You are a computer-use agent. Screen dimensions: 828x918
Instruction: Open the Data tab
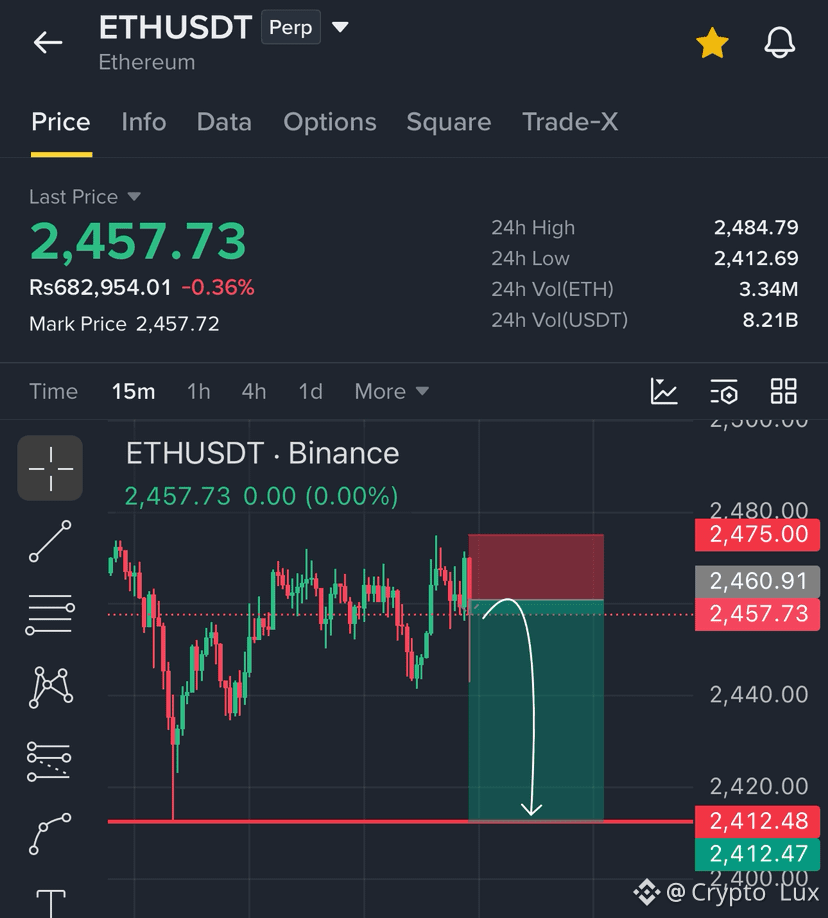click(224, 122)
